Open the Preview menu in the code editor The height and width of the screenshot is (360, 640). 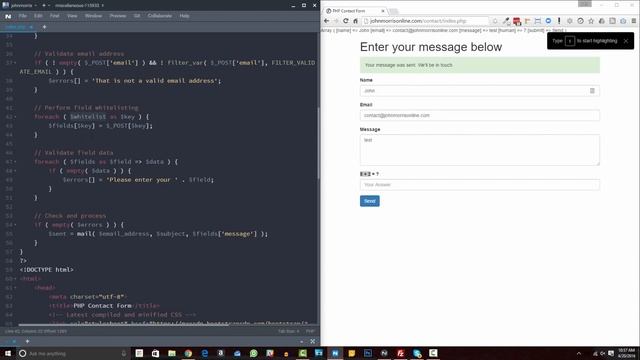pyautogui.click(x=118, y=16)
